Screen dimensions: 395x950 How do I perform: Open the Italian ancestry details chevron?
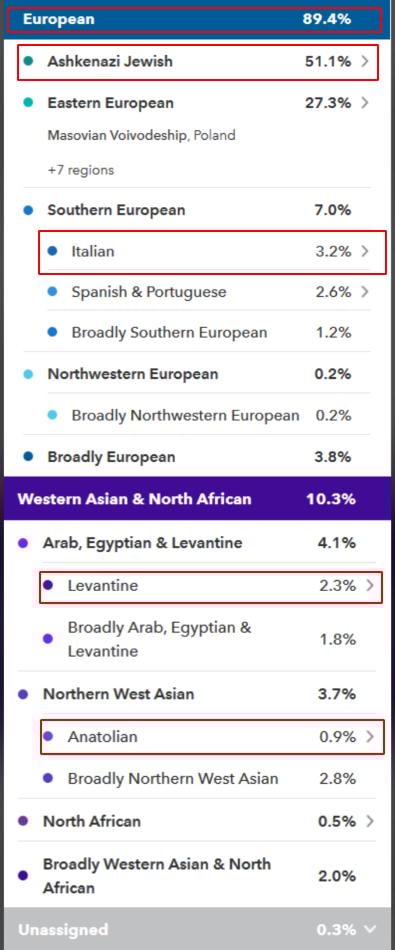pos(364,251)
